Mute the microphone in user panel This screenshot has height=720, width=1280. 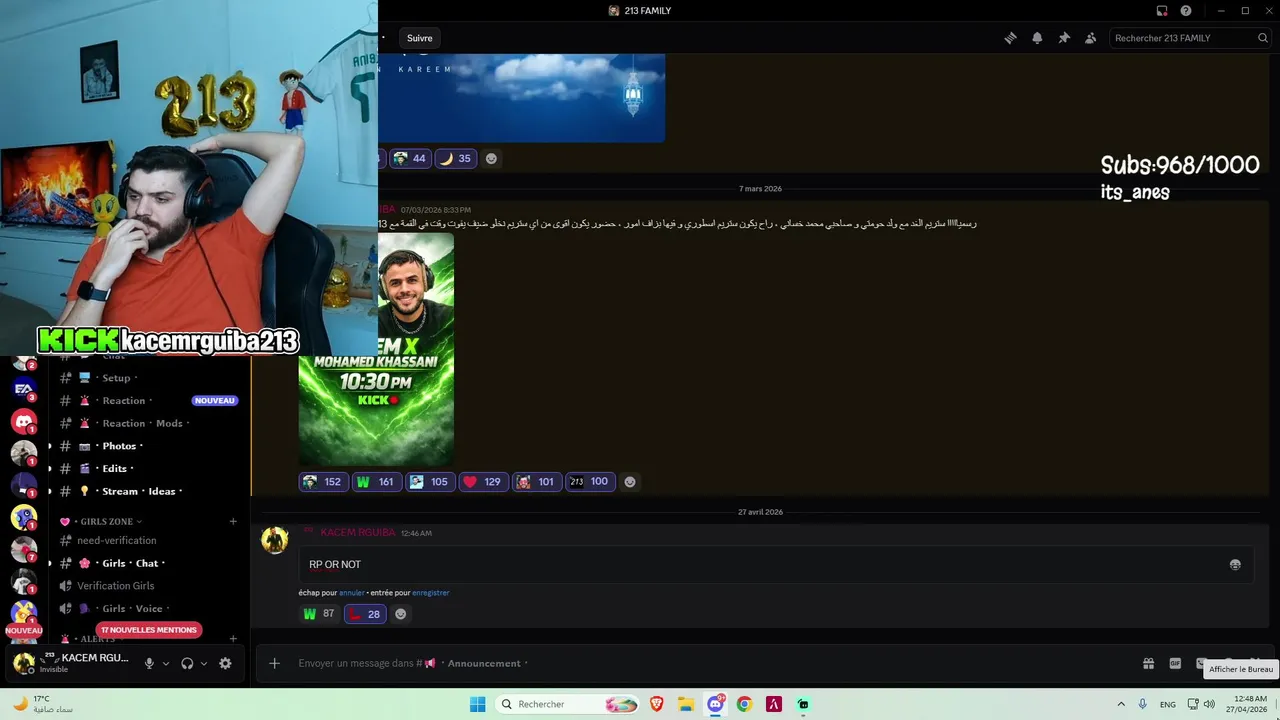pyautogui.click(x=149, y=663)
